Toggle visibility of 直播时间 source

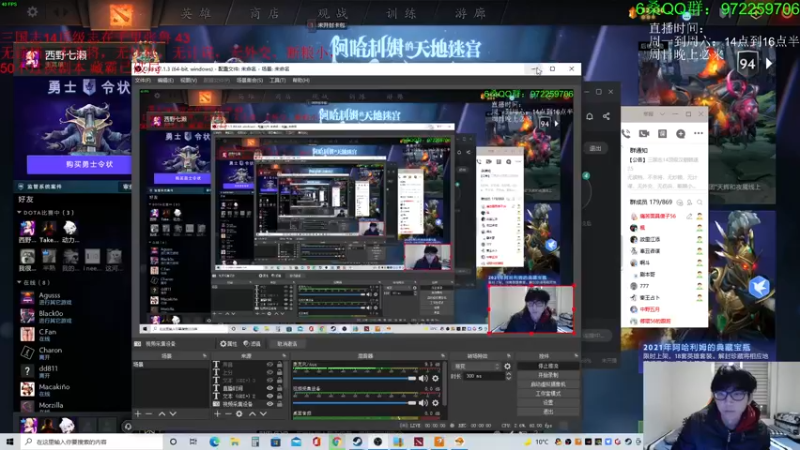click(x=270, y=388)
